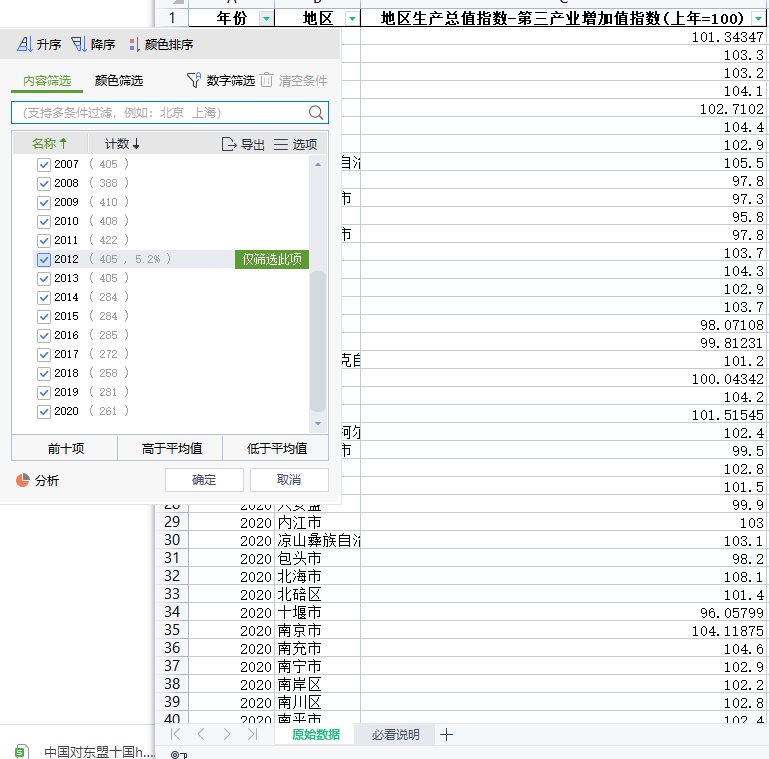Select cell 南京市
This screenshot has width=769, height=759.
click(317, 630)
